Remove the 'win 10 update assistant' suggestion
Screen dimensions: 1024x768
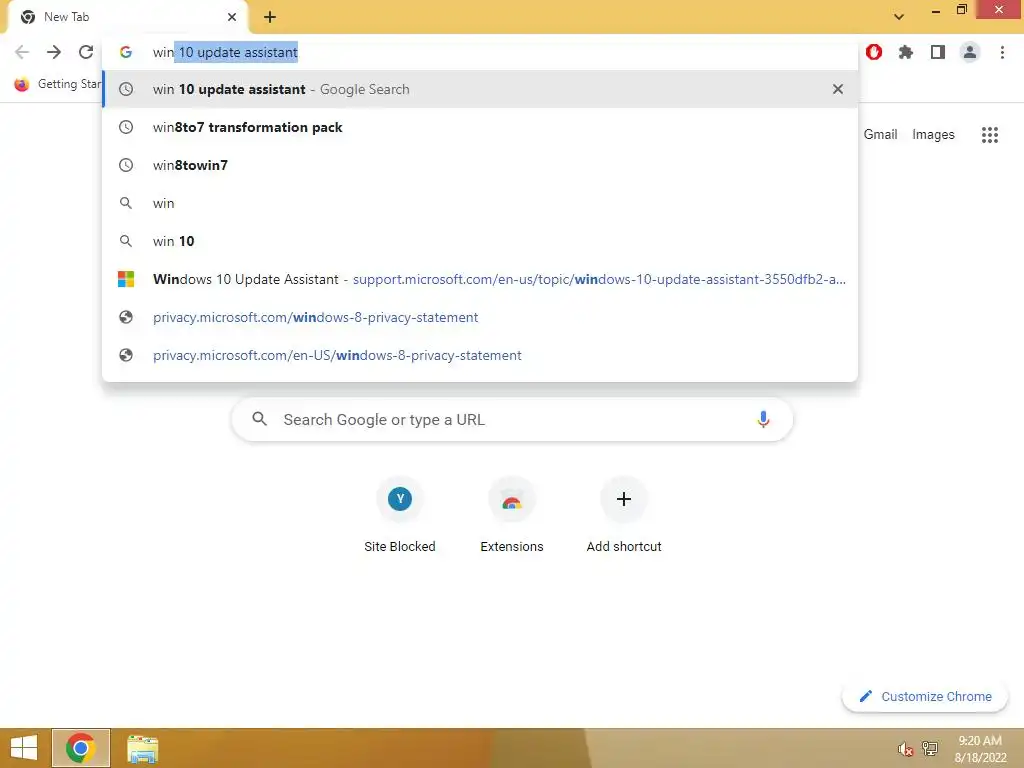point(838,89)
